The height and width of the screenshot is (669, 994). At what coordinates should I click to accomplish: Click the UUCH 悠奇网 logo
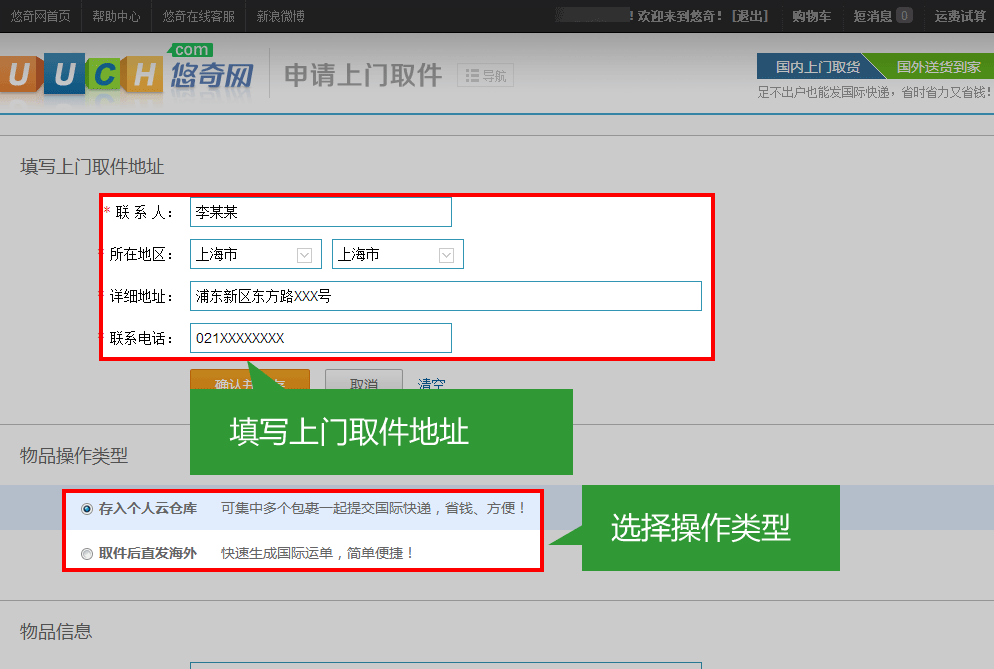click(x=127, y=74)
